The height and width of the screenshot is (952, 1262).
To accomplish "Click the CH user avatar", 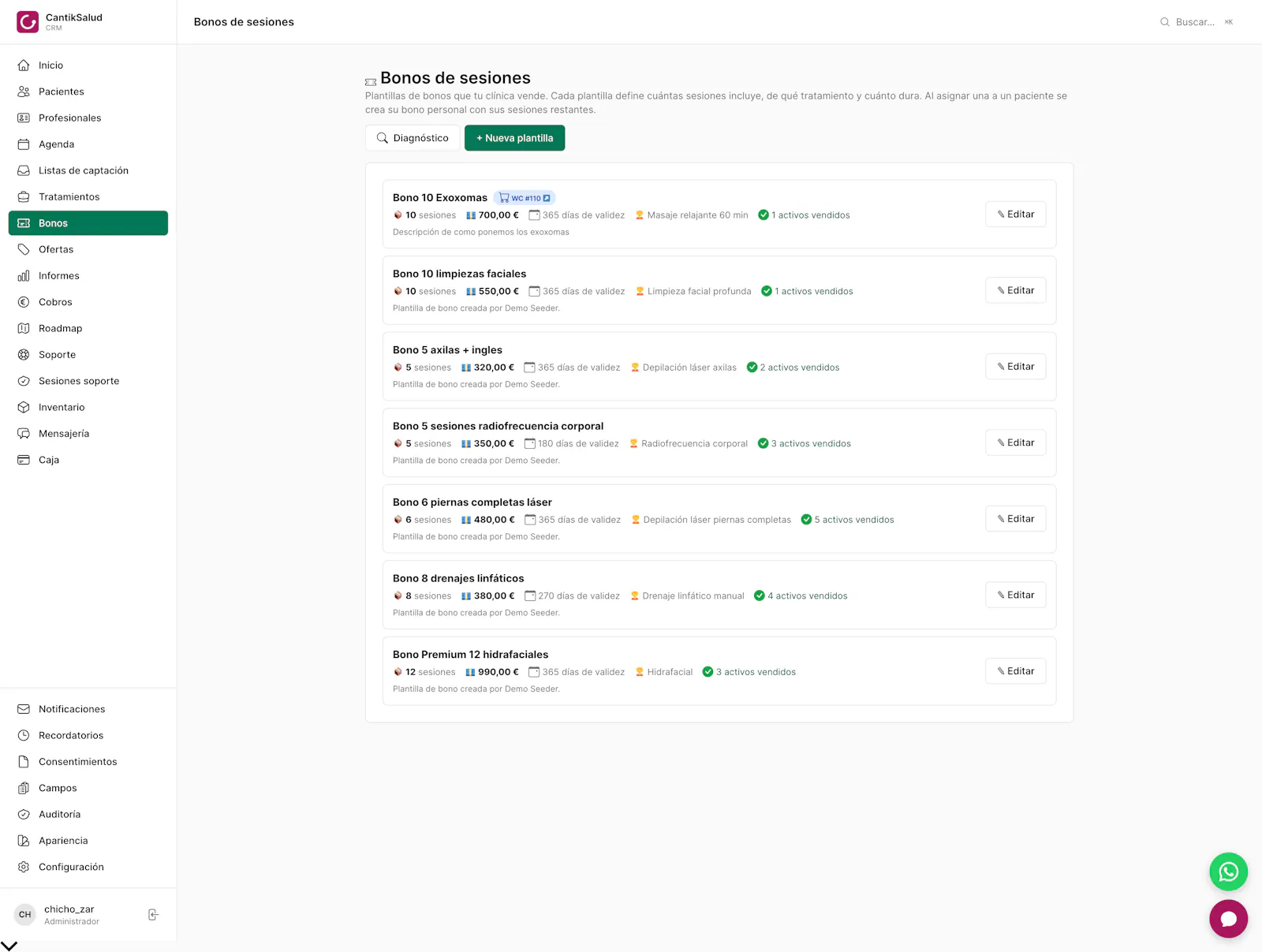I will coord(25,915).
